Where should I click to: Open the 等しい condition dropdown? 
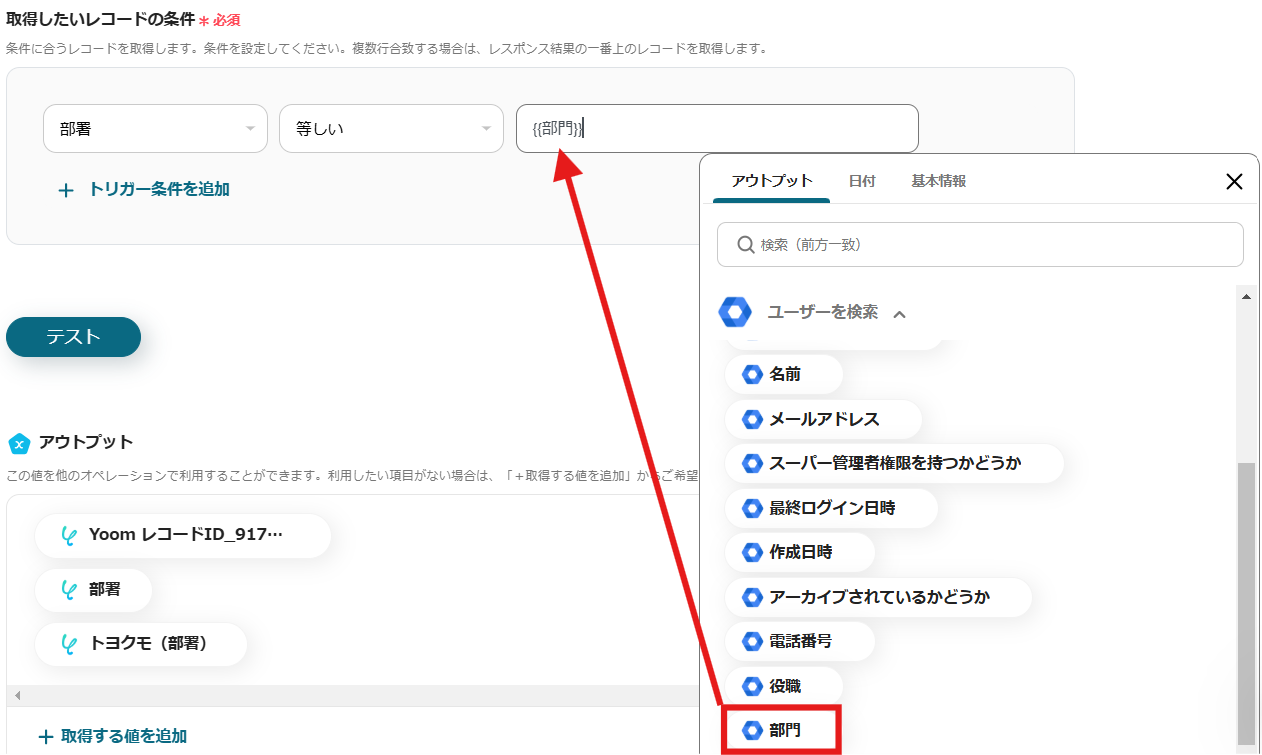(x=391, y=129)
